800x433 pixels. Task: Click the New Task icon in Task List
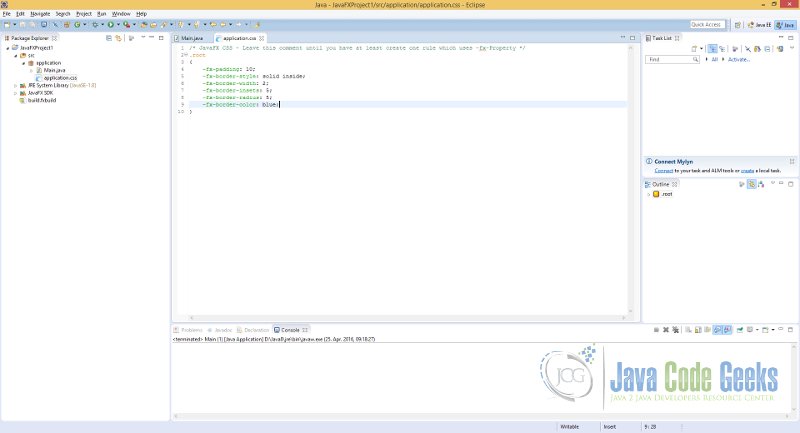[x=694, y=49]
